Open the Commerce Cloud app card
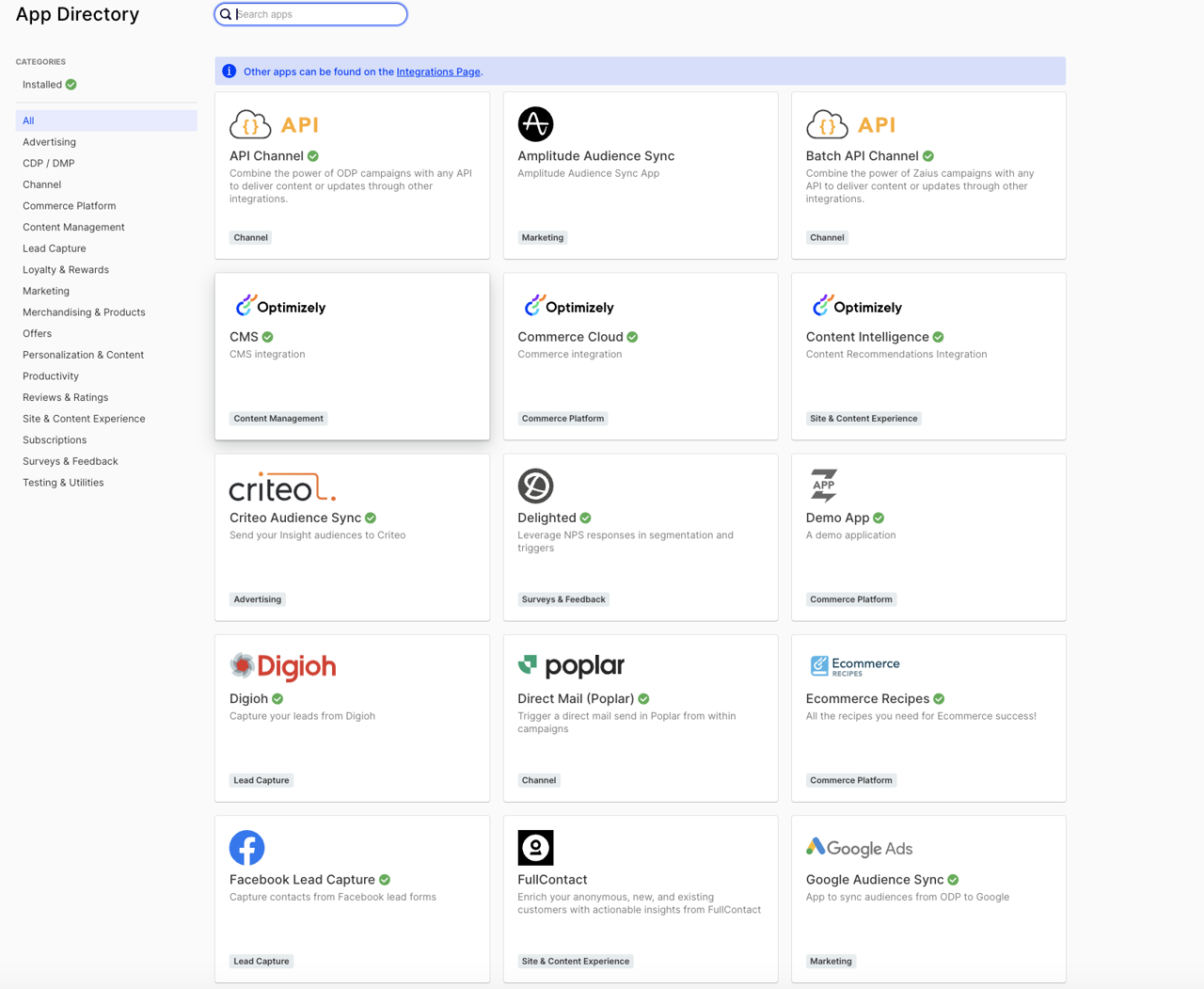 pos(641,357)
